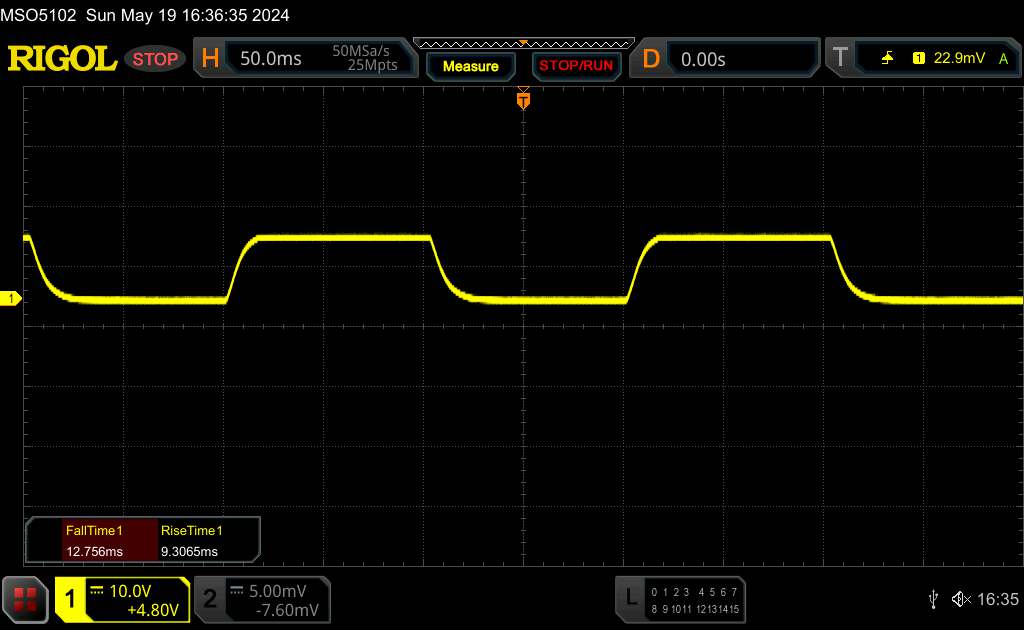Click MSO5102 date and time header
1024x630 pixels.
pyautogui.click(x=144, y=15)
